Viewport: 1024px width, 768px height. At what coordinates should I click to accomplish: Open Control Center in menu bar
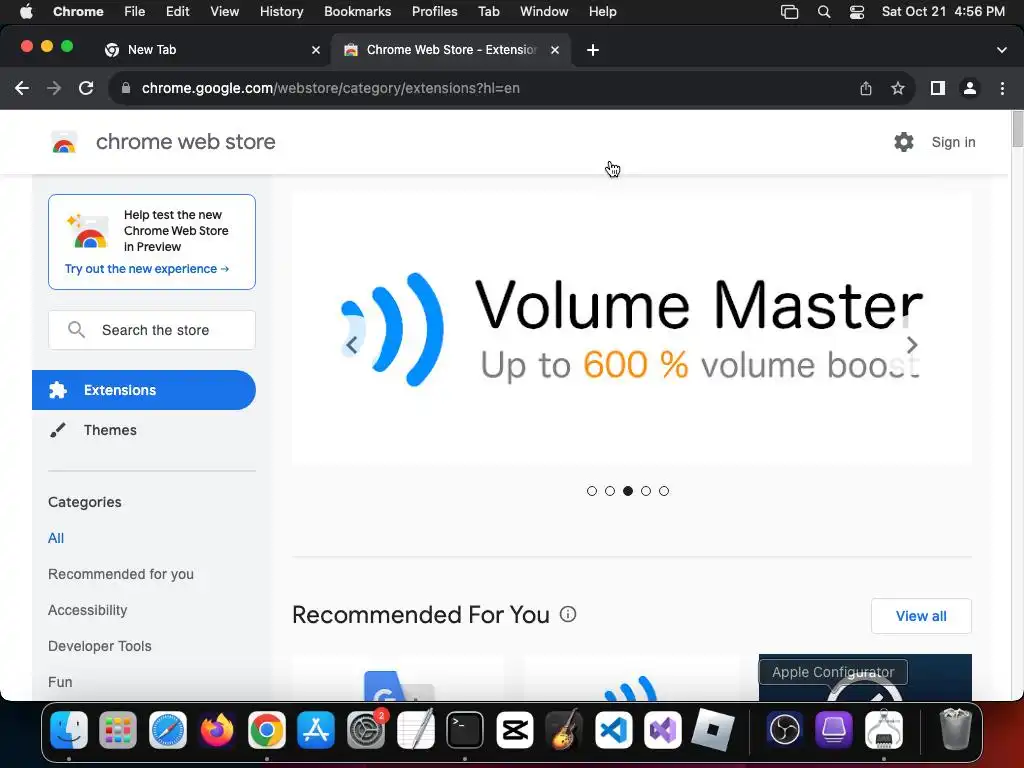click(857, 12)
